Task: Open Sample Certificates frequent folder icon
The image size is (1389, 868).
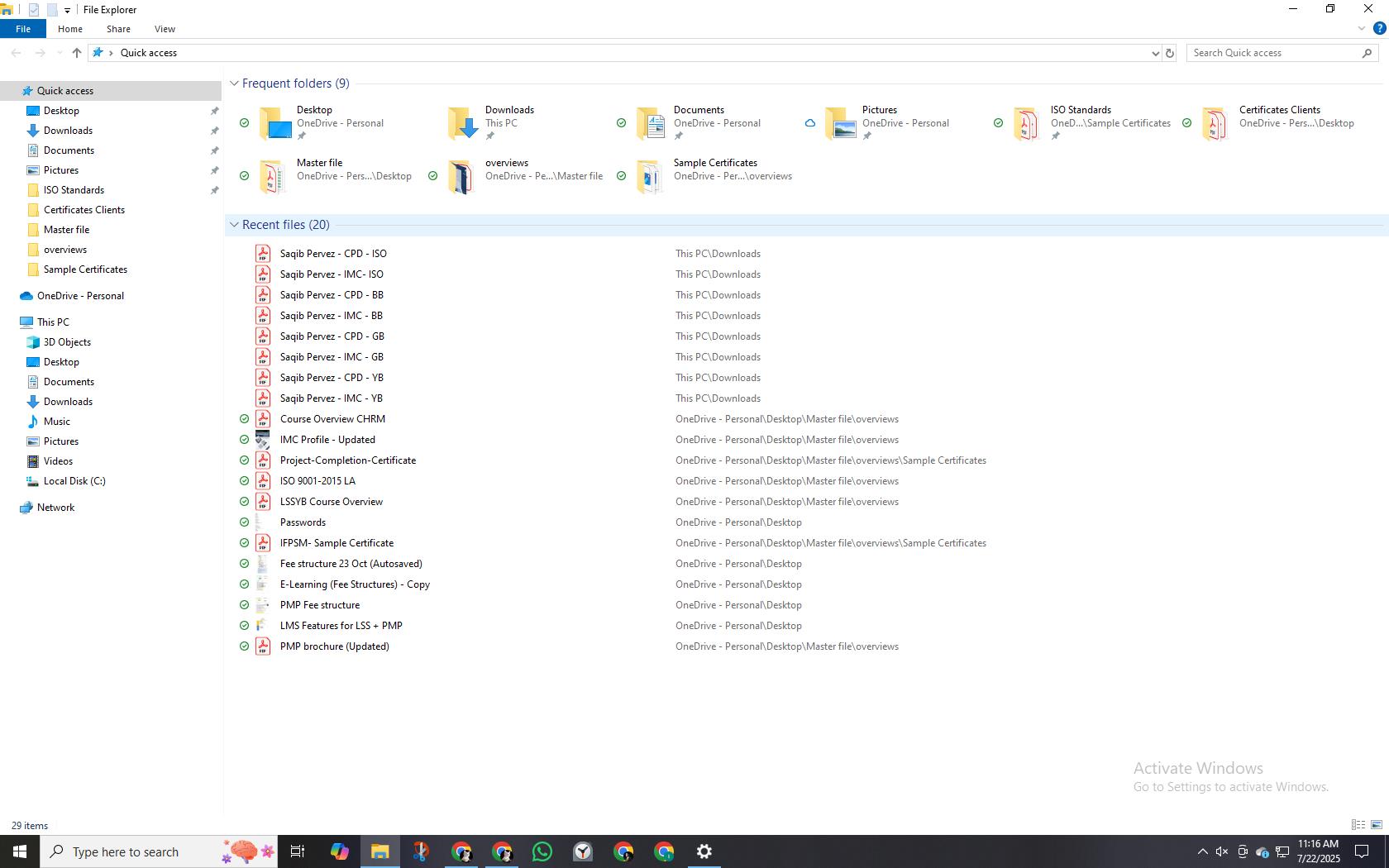Action: [x=651, y=176]
